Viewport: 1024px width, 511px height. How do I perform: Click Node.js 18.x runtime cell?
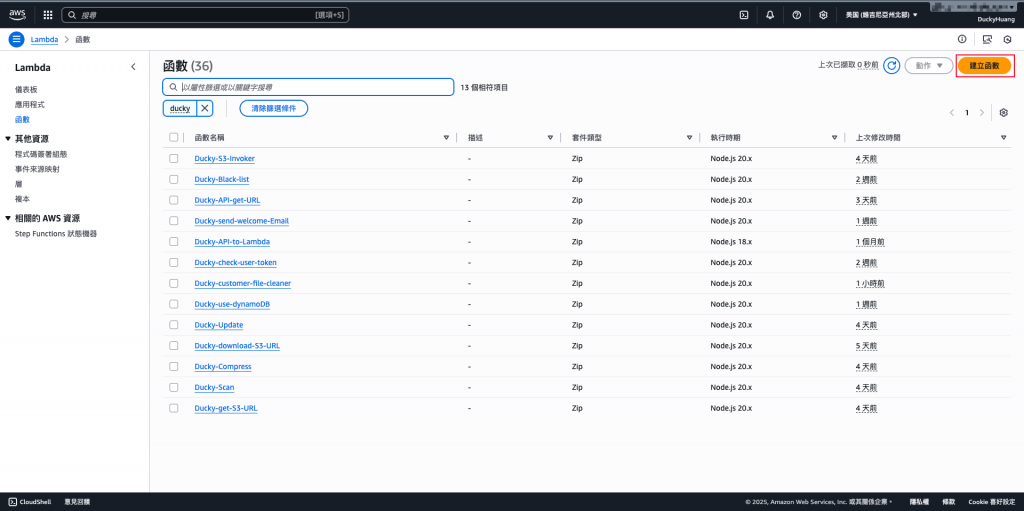click(731, 241)
